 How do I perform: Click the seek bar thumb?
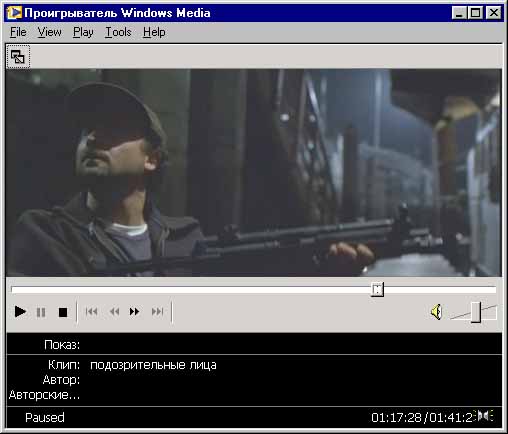pyautogui.click(x=377, y=289)
